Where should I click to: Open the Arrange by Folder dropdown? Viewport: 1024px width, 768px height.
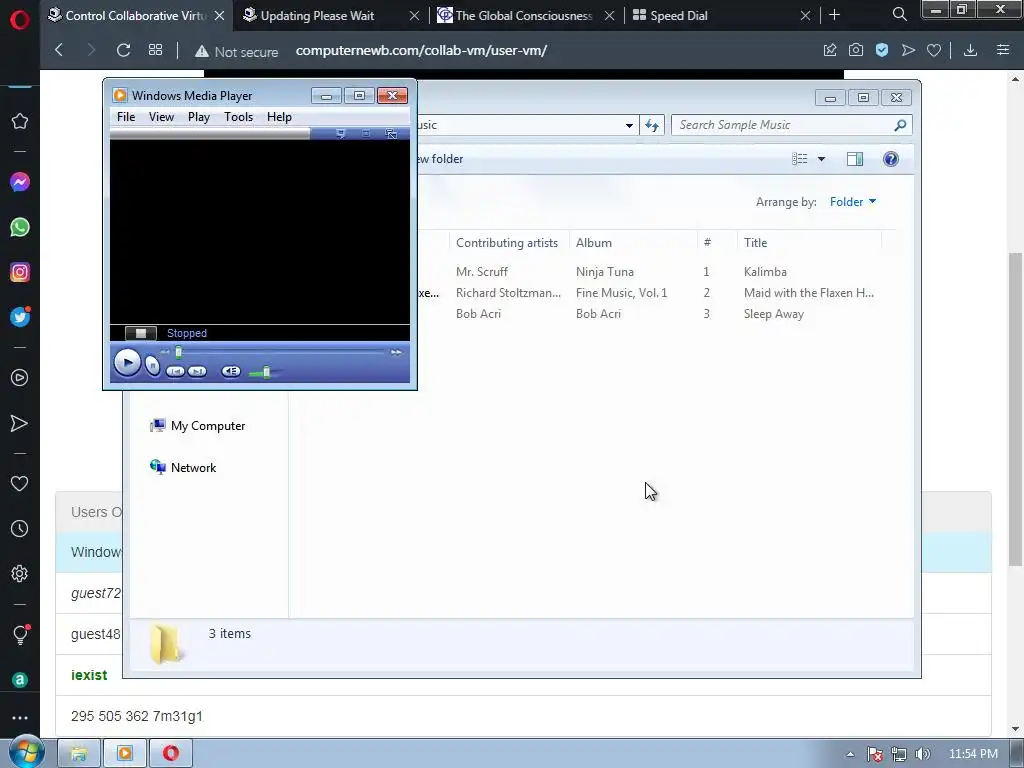click(853, 202)
